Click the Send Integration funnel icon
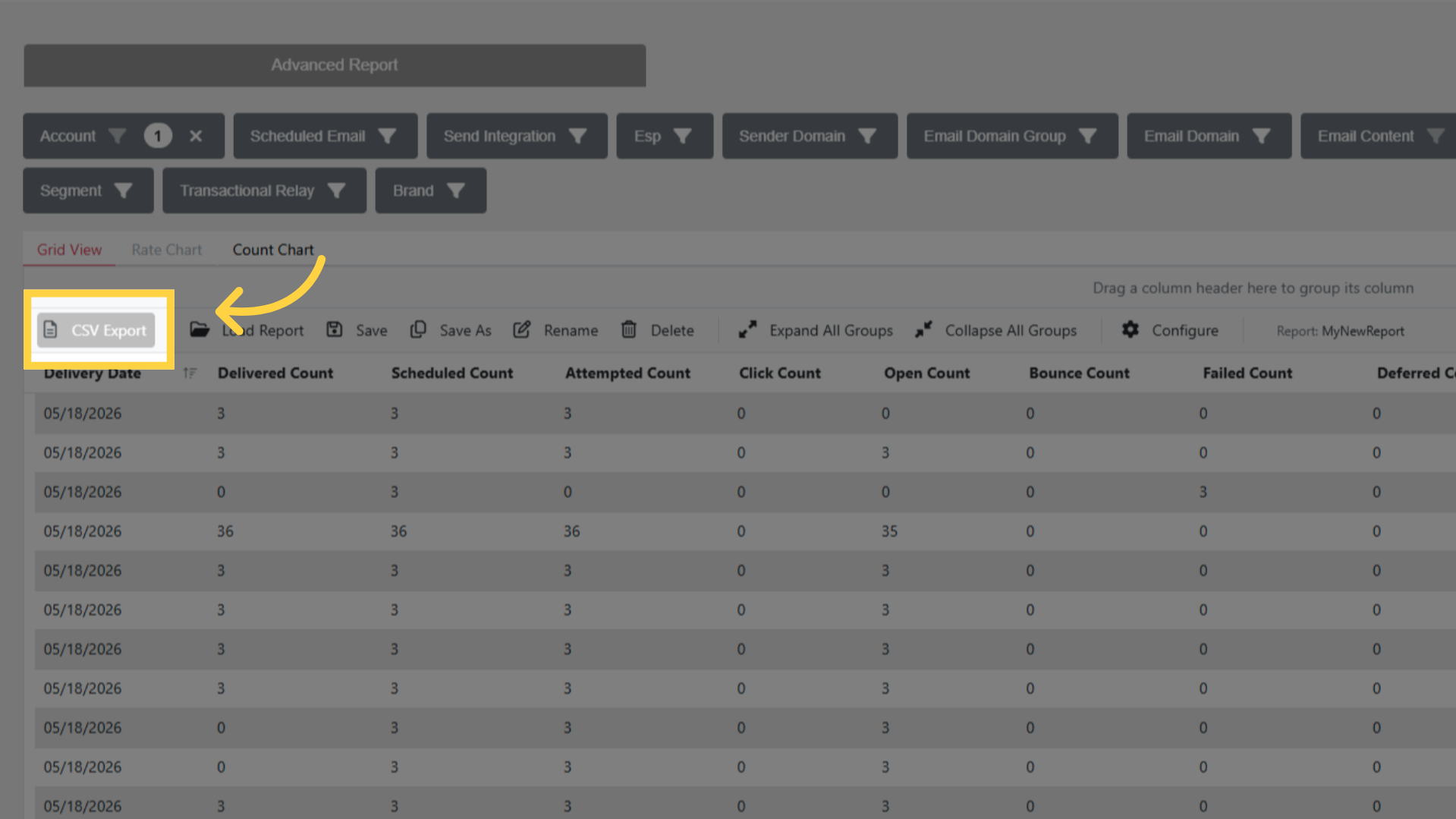This screenshot has height=819, width=1456. pyautogui.click(x=577, y=136)
